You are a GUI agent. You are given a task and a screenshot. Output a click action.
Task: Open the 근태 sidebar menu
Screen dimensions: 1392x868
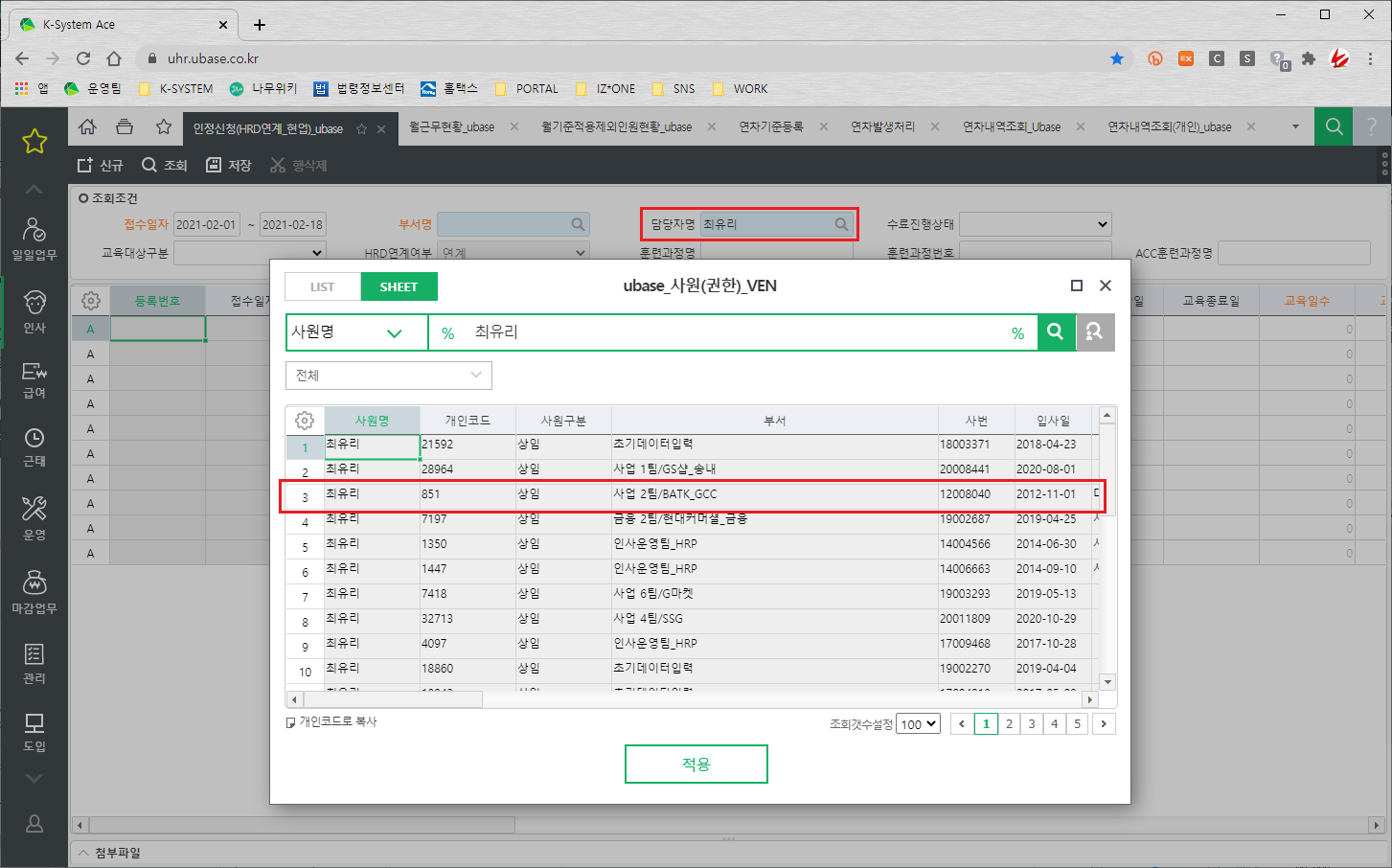tap(34, 447)
